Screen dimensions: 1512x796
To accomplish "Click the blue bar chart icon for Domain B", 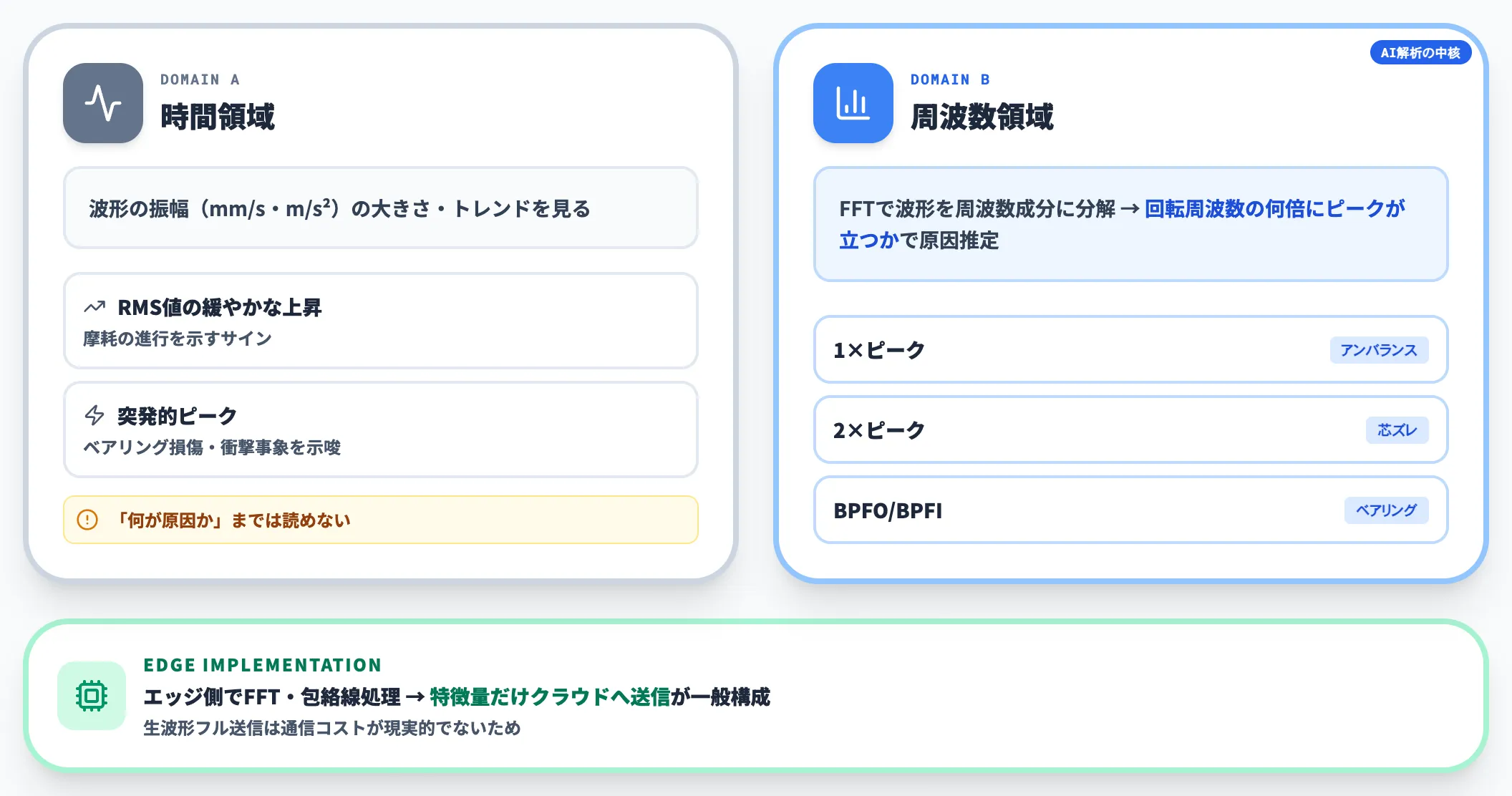I will pos(853,103).
